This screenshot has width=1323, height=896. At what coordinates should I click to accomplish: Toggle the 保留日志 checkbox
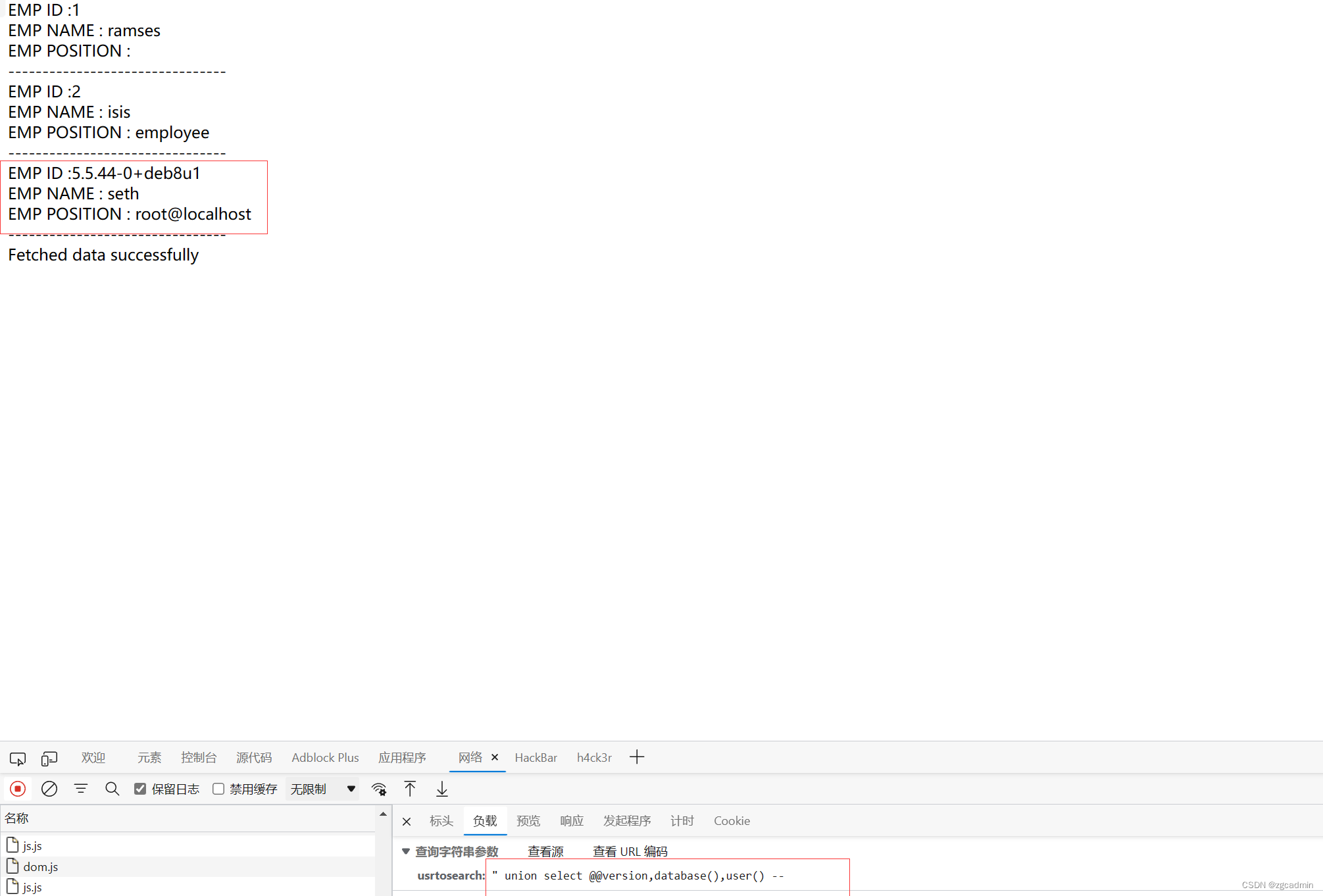tap(140, 789)
